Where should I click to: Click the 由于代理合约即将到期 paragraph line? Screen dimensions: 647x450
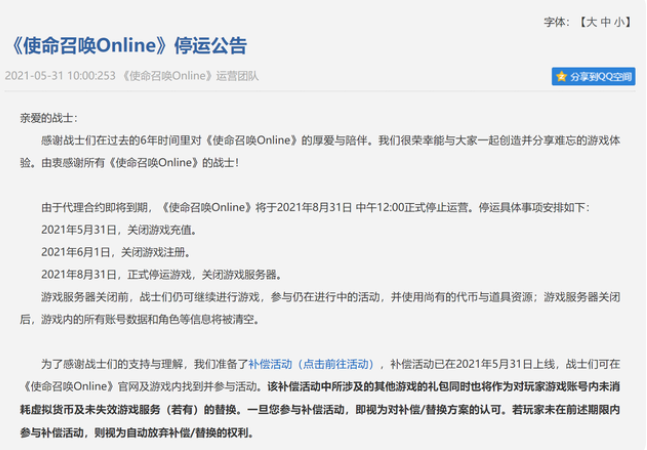click(316, 207)
